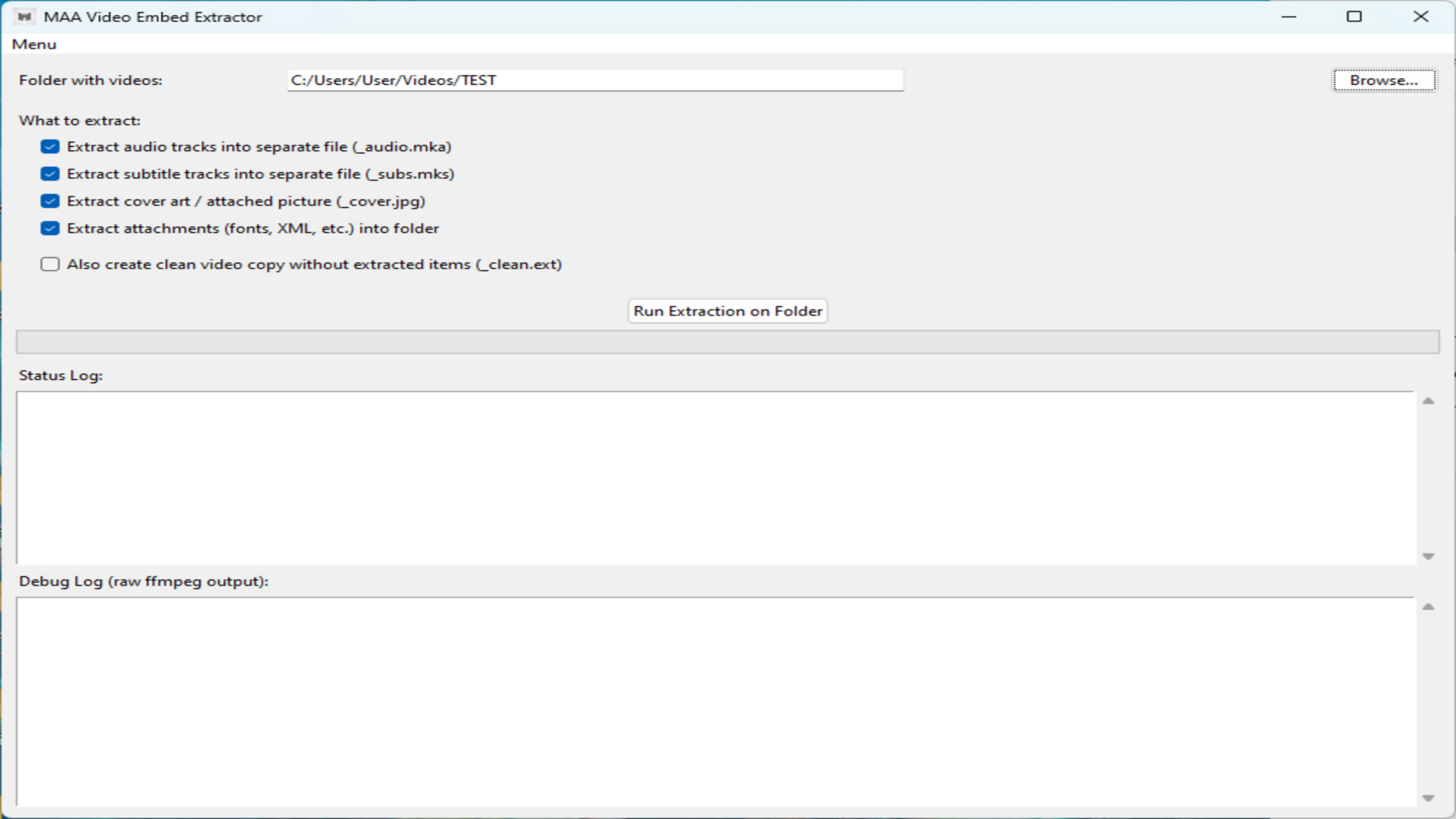This screenshot has height=819, width=1456.
Task: Click the Debug Log up scroll arrow
Action: pos(1429,607)
